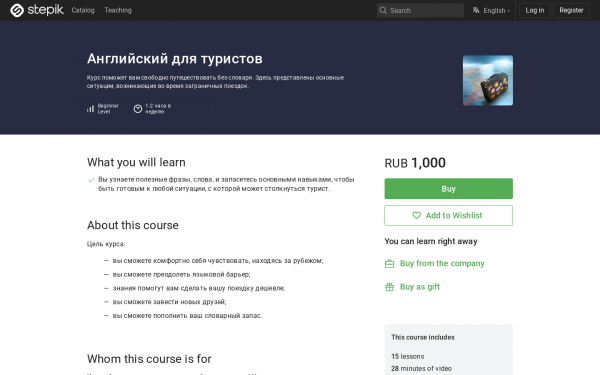Image resolution: width=600 pixels, height=375 pixels.
Task: Click the search magnifier icon
Action: [x=383, y=10]
